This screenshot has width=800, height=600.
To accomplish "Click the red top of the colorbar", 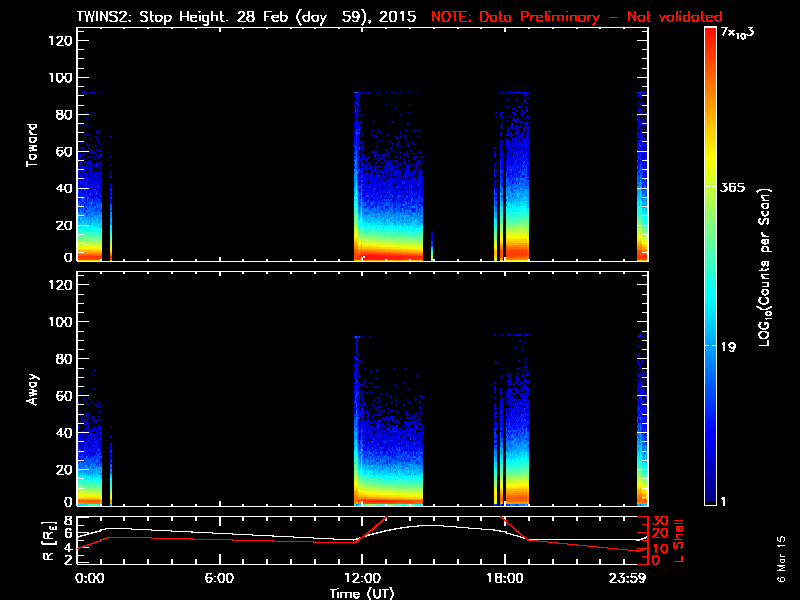I will (x=710, y=35).
